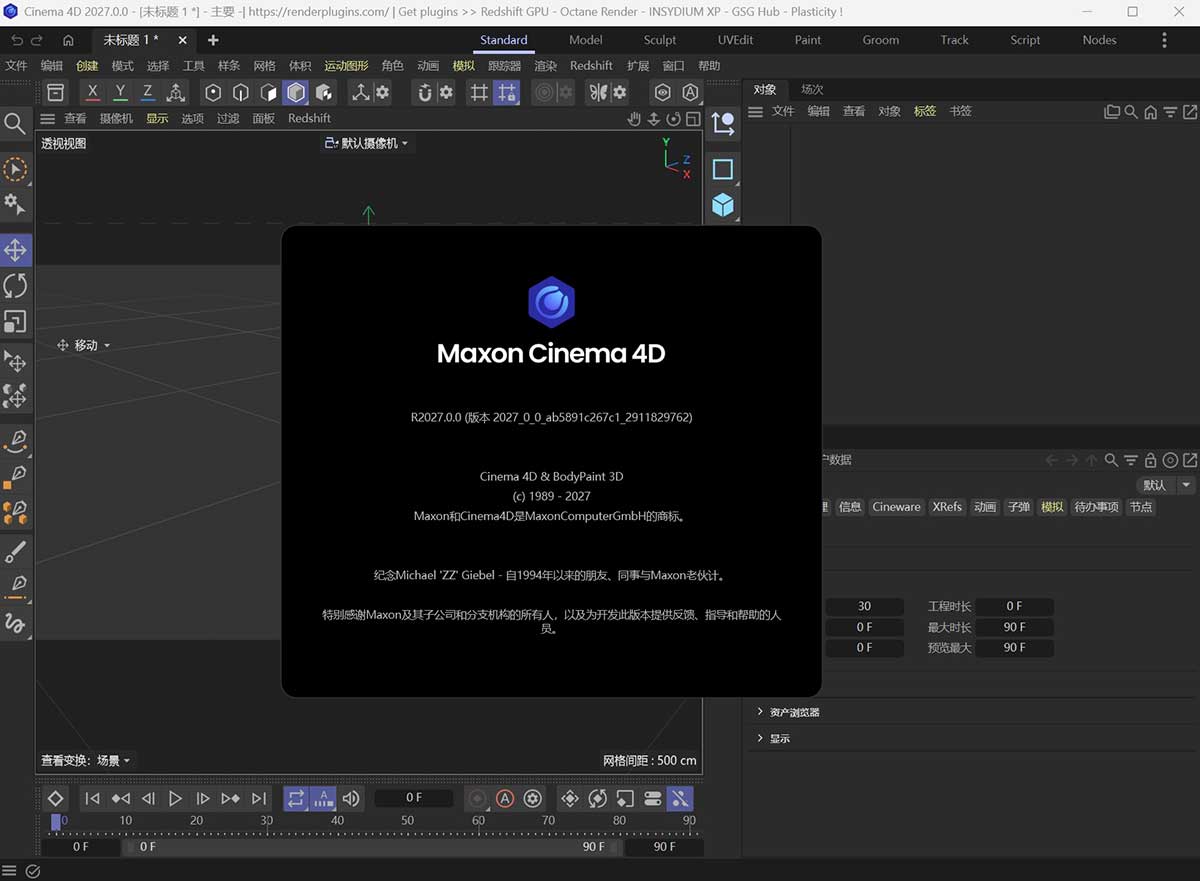The width and height of the screenshot is (1200, 881).
Task: Switch to Nodes layout tab
Action: 1099,40
